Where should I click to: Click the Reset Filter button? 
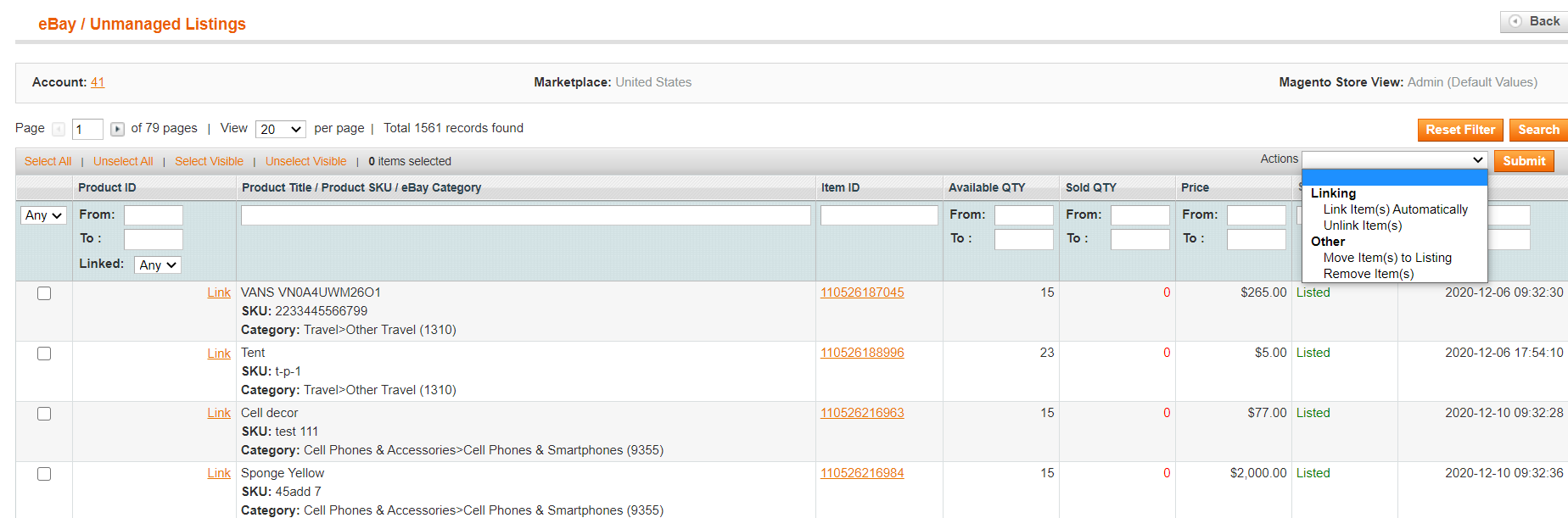pyautogui.click(x=1460, y=130)
